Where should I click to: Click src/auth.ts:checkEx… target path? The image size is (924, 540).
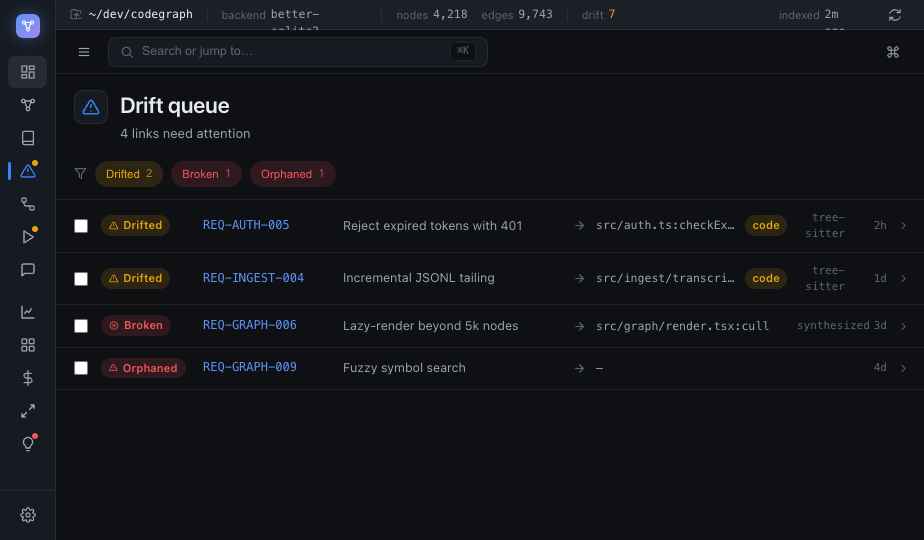[x=665, y=225]
